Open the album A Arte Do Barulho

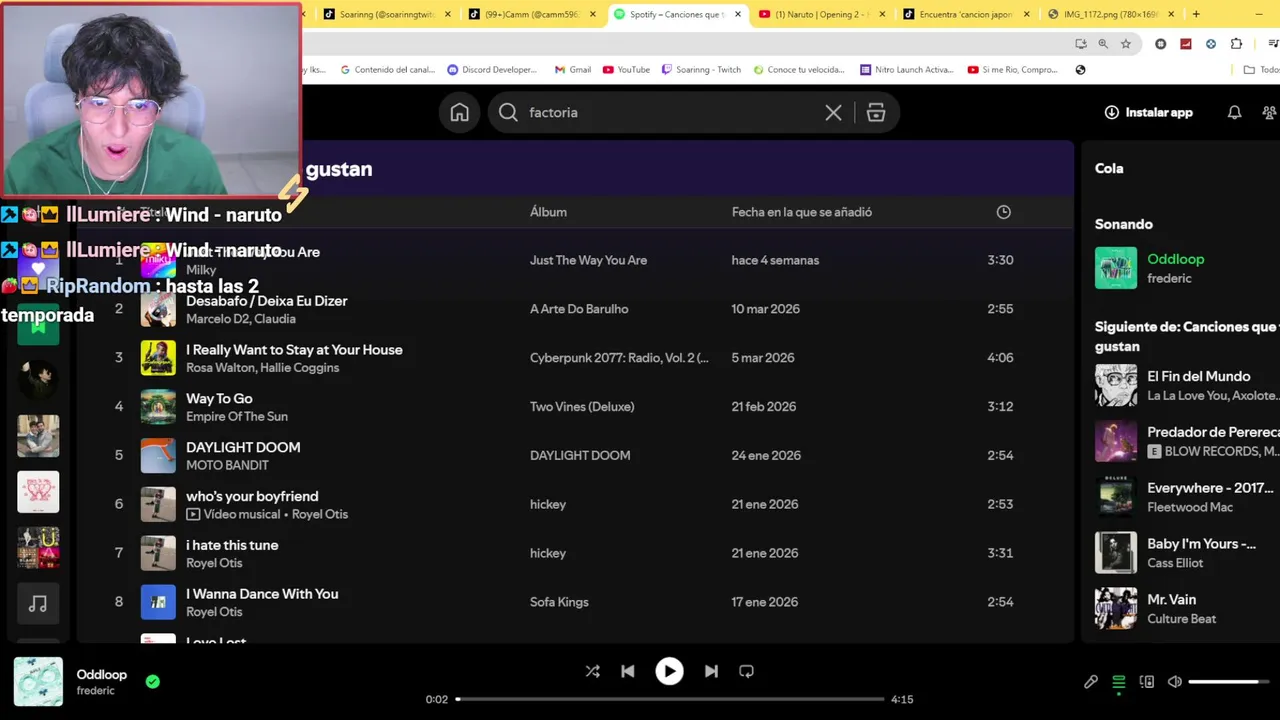pyautogui.click(x=579, y=309)
